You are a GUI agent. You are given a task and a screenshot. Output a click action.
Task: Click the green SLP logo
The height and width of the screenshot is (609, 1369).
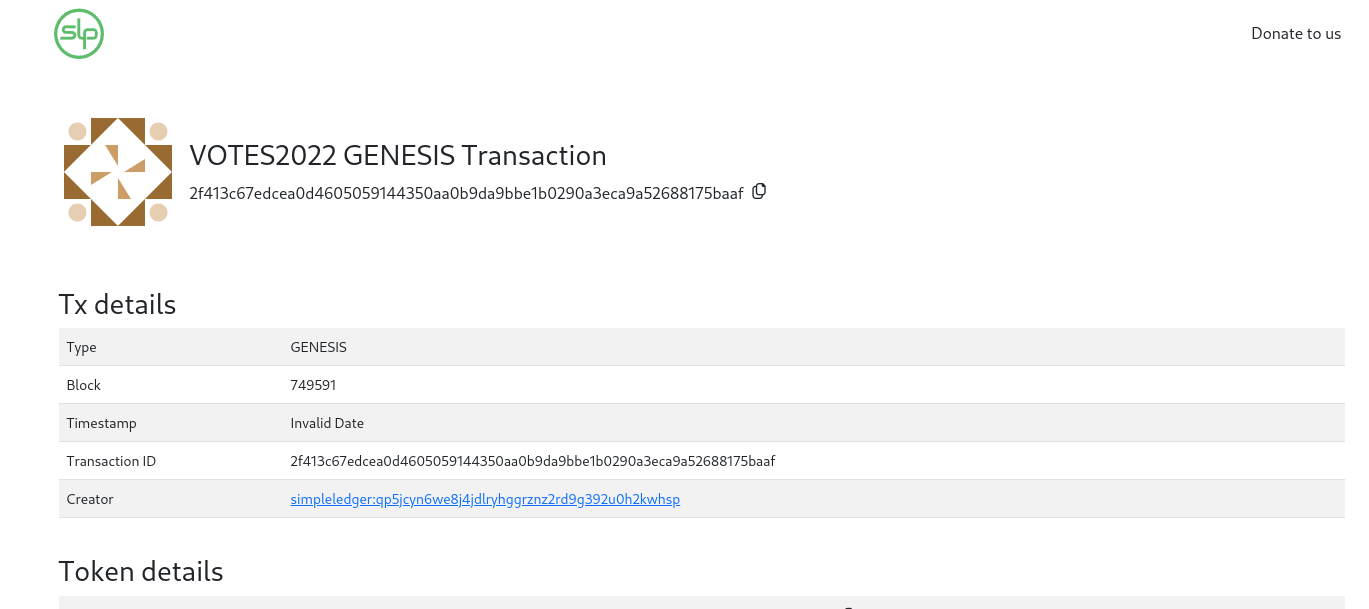79,33
